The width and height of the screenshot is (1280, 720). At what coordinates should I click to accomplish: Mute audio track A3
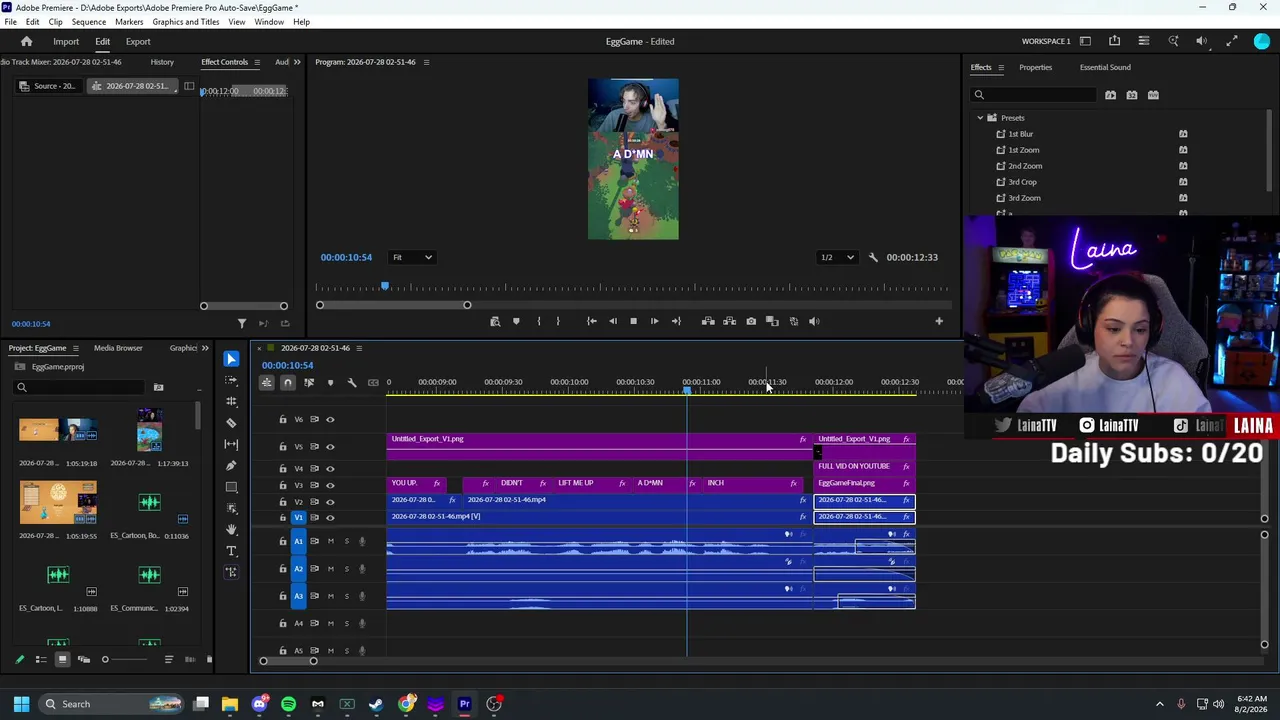[x=330, y=596]
